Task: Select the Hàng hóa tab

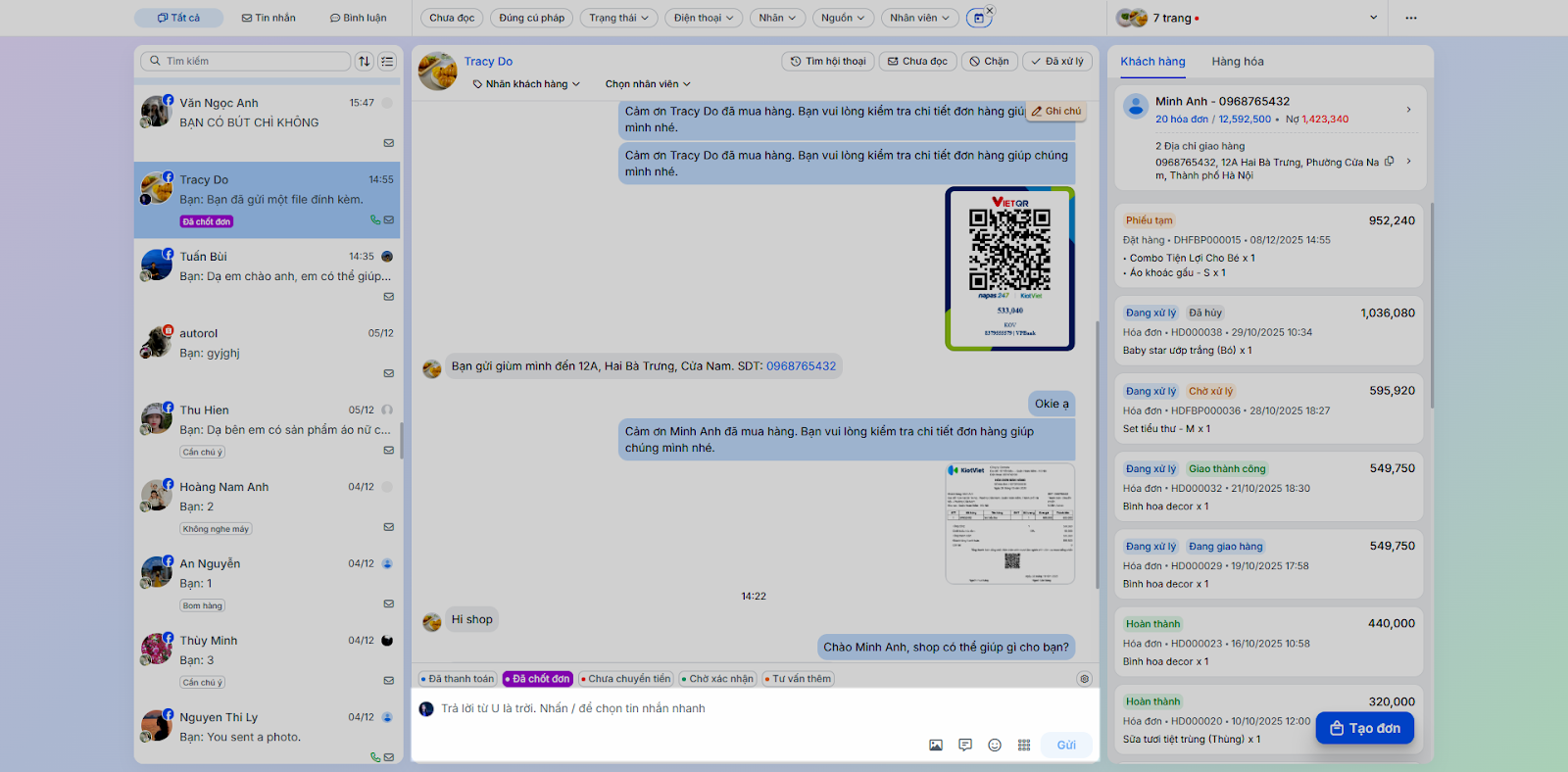Action: [1238, 61]
